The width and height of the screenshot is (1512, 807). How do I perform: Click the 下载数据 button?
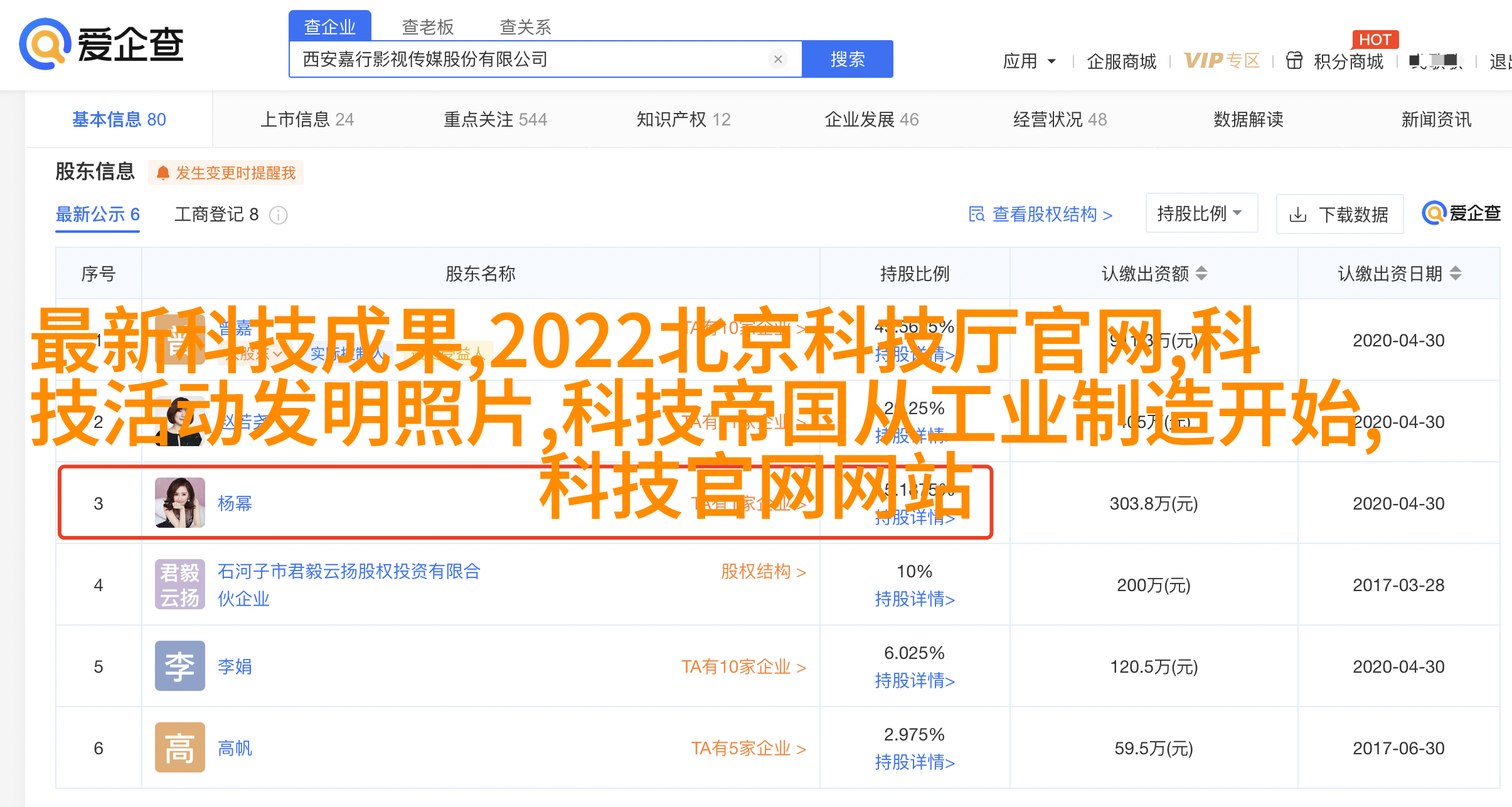(x=1340, y=215)
